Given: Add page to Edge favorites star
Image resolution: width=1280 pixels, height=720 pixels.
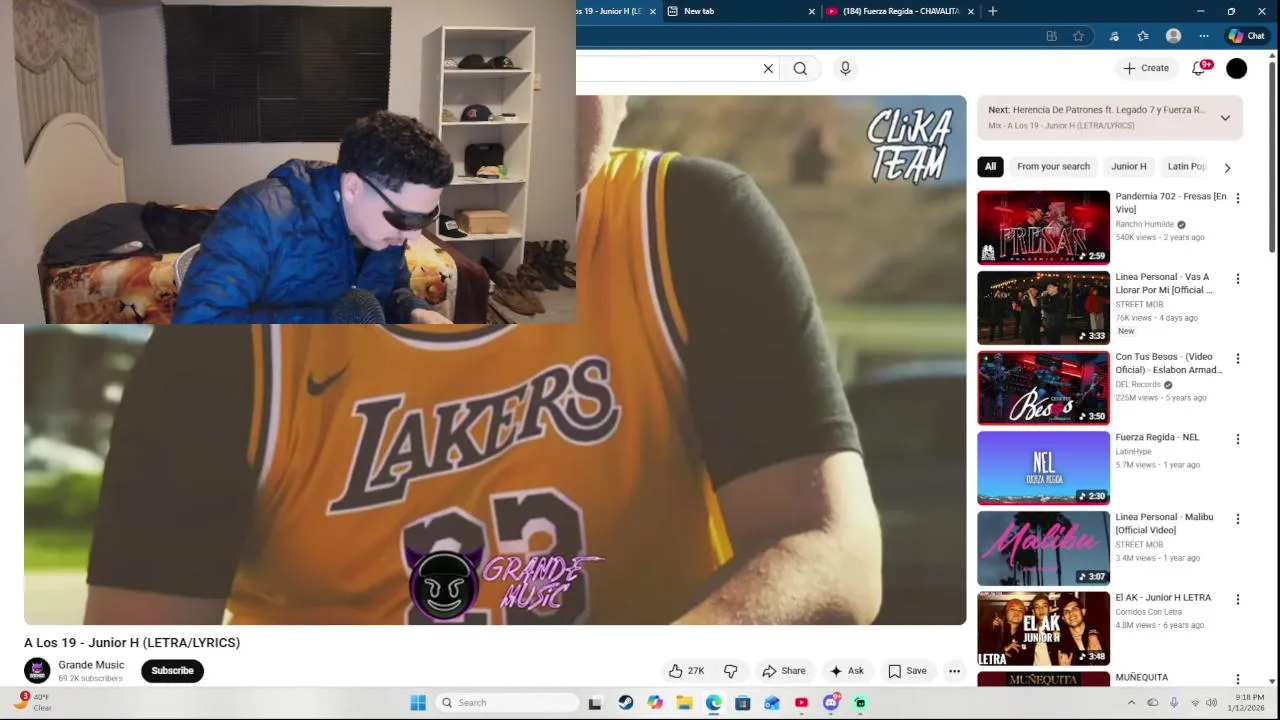Looking at the screenshot, I should (1078, 36).
